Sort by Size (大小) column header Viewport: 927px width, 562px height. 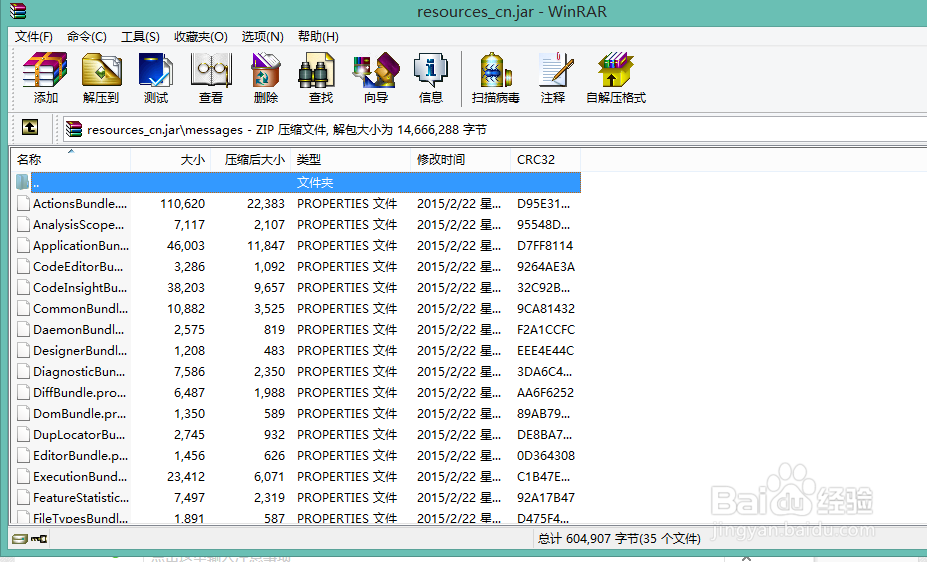pyautogui.click(x=170, y=160)
